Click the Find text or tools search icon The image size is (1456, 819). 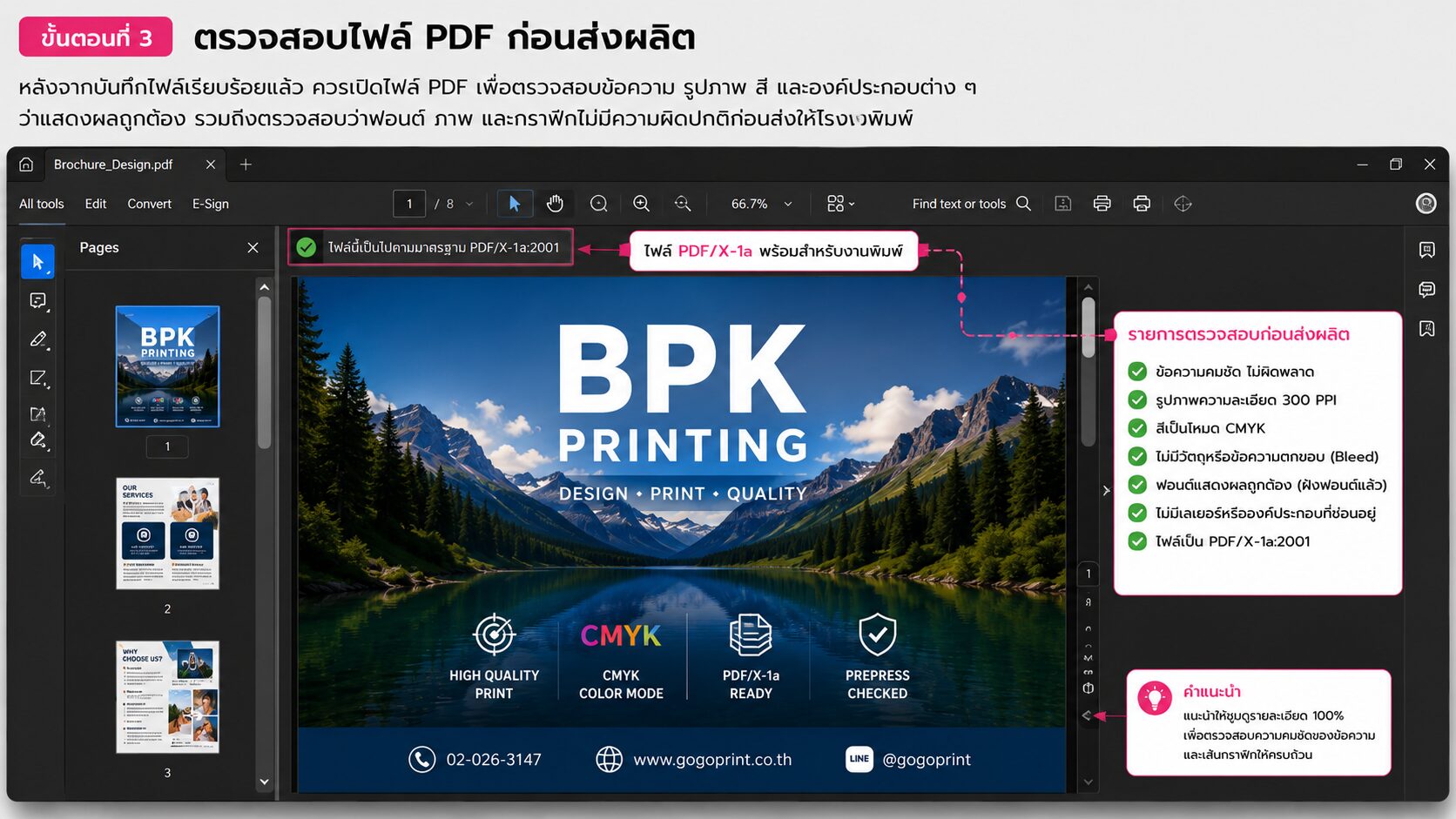pyautogui.click(x=1024, y=204)
